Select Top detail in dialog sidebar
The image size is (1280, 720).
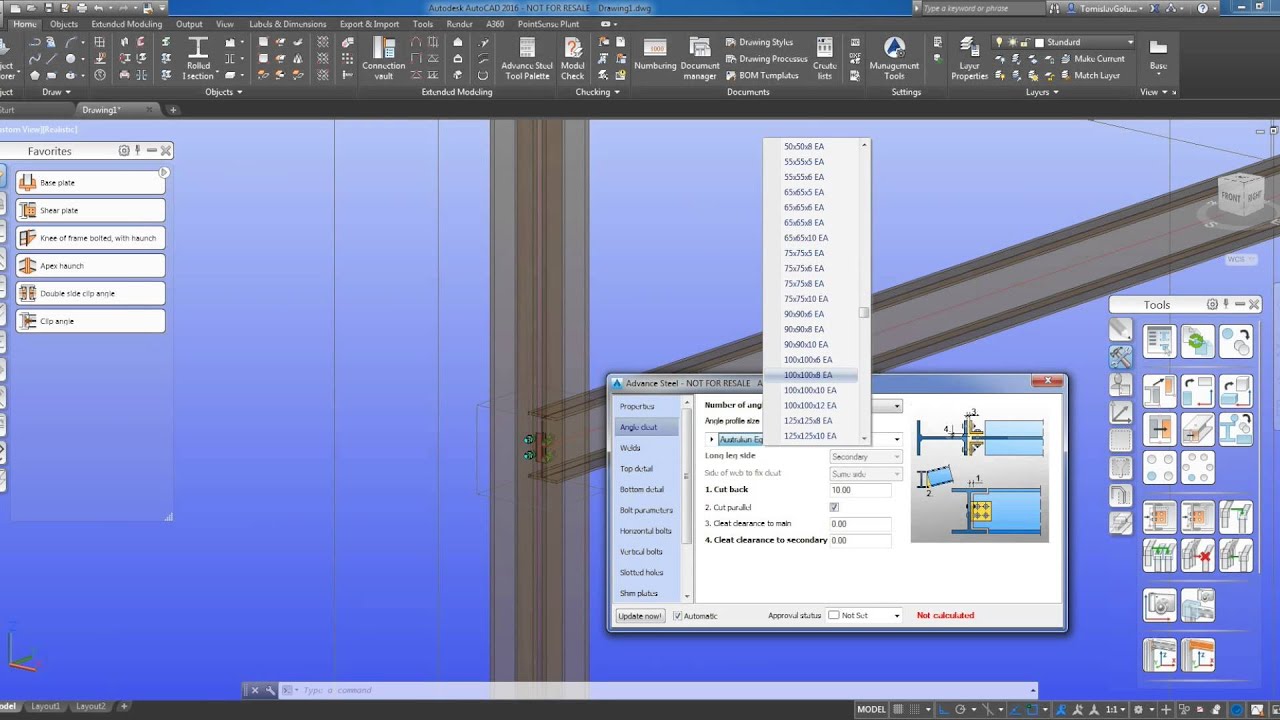tap(636, 469)
